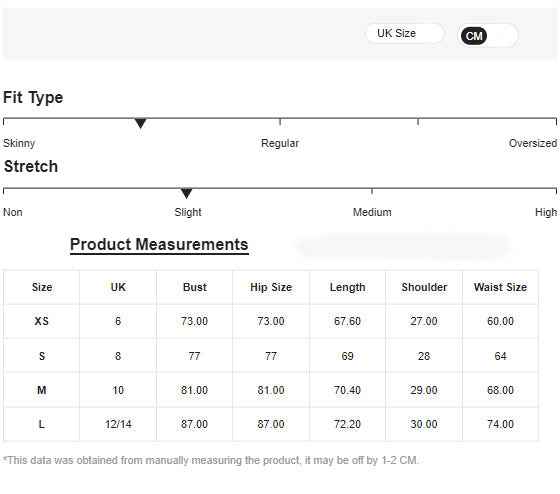Select the XS size row

271,321
